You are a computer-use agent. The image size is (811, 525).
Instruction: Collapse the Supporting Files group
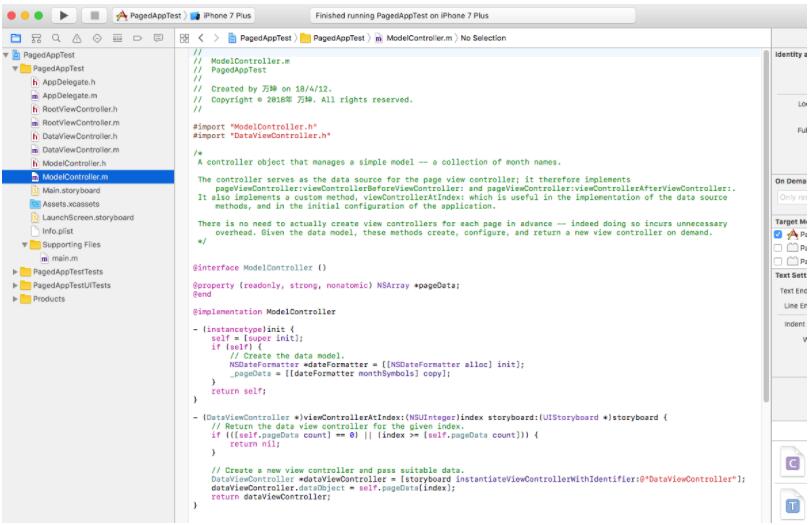[x=24, y=245]
